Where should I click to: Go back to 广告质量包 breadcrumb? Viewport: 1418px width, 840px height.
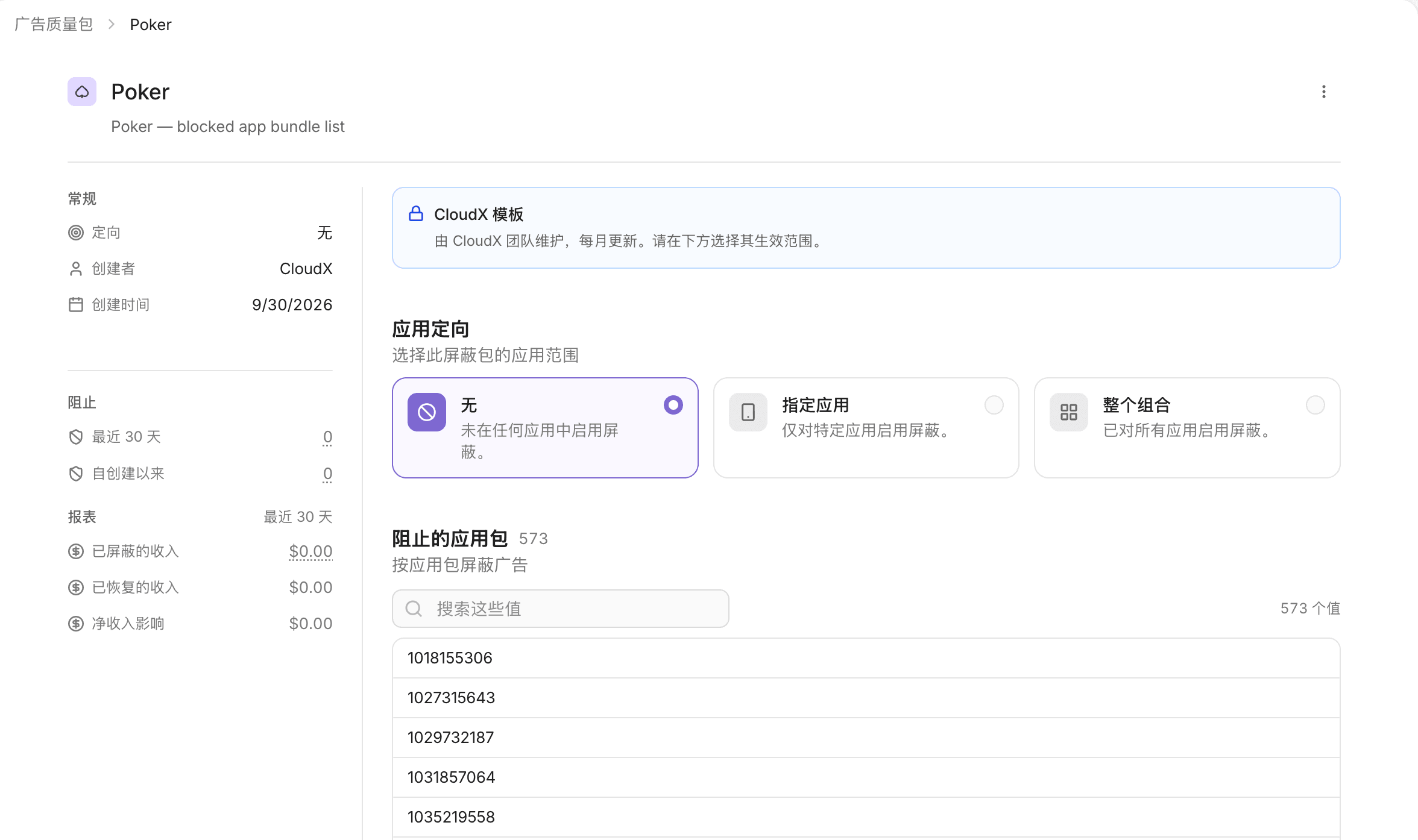(x=54, y=24)
